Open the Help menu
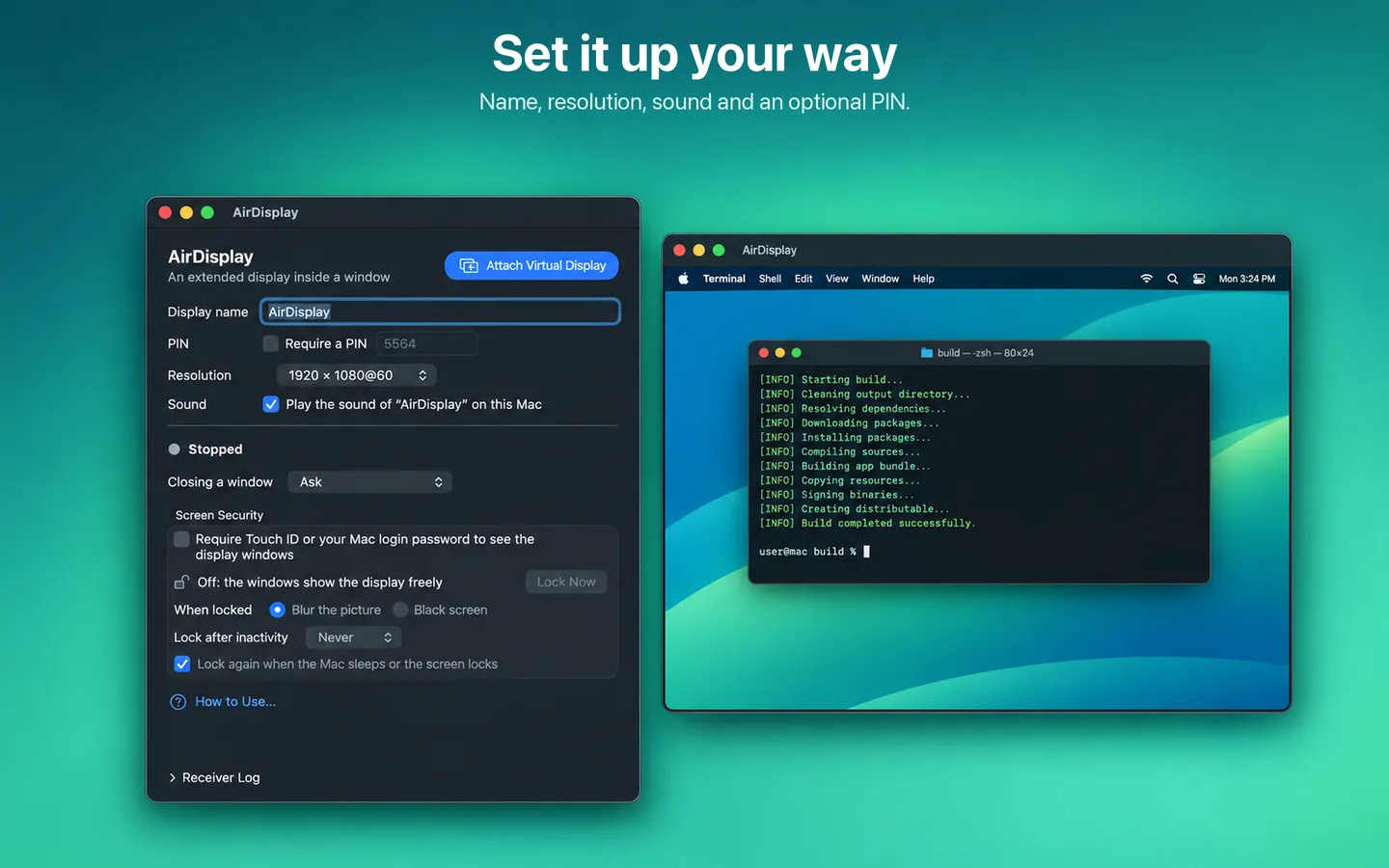1389x868 pixels. click(x=924, y=279)
